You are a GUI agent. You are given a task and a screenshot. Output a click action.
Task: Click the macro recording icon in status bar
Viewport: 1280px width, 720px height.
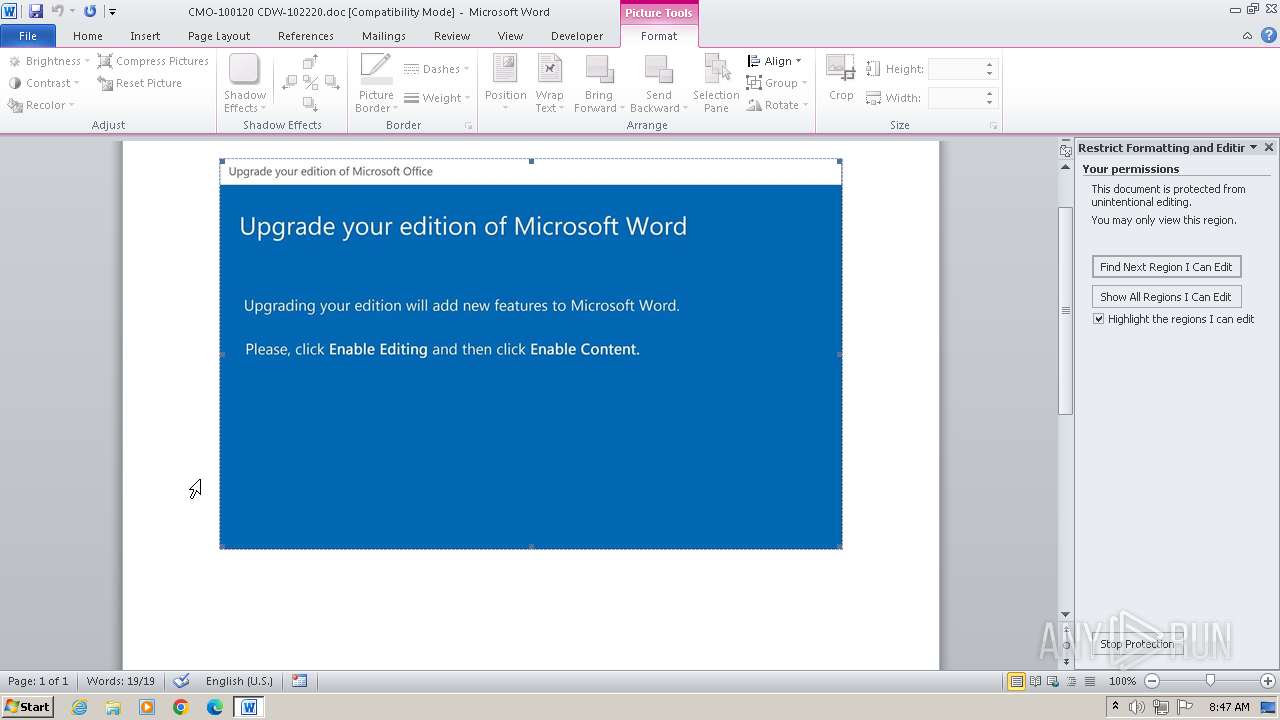click(x=299, y=681)
